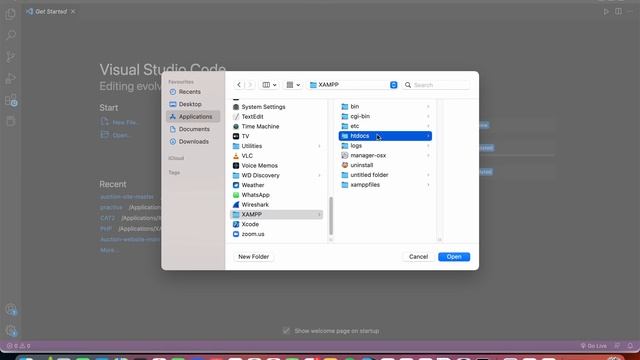Open Manage gear icon in VS Code
Image resolution: width=640 pixels, height=360 pixels.
[11, 331]
